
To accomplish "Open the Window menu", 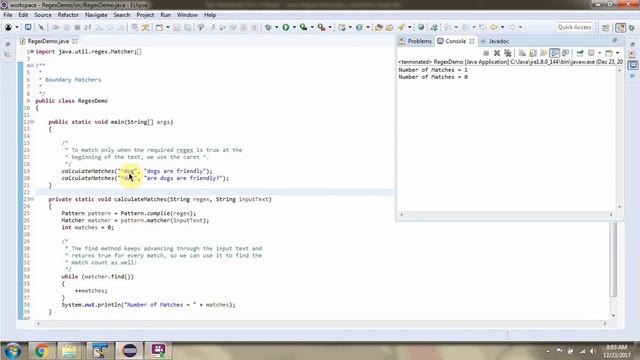I will (x=187, y=15).
